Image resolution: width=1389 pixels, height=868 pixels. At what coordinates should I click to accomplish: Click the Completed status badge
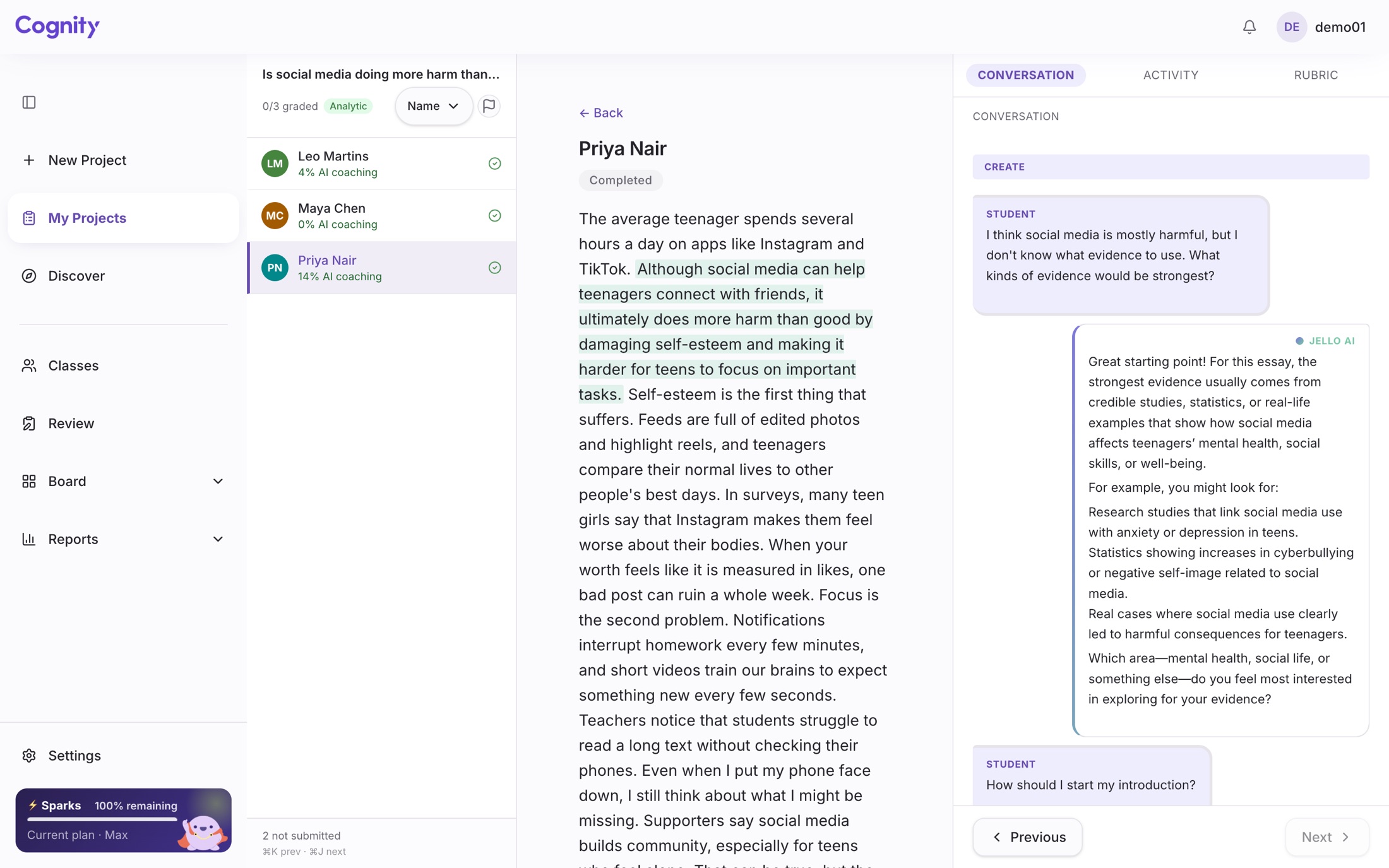click(x=621, y=181)
